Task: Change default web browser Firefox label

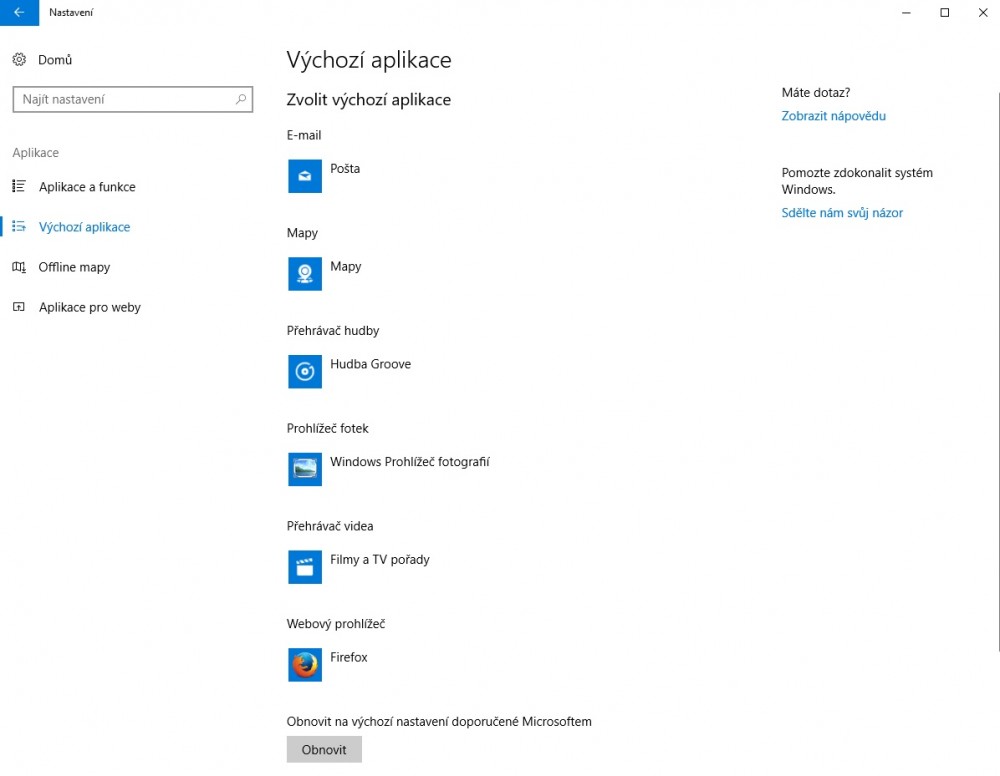Action: point(349,658)
